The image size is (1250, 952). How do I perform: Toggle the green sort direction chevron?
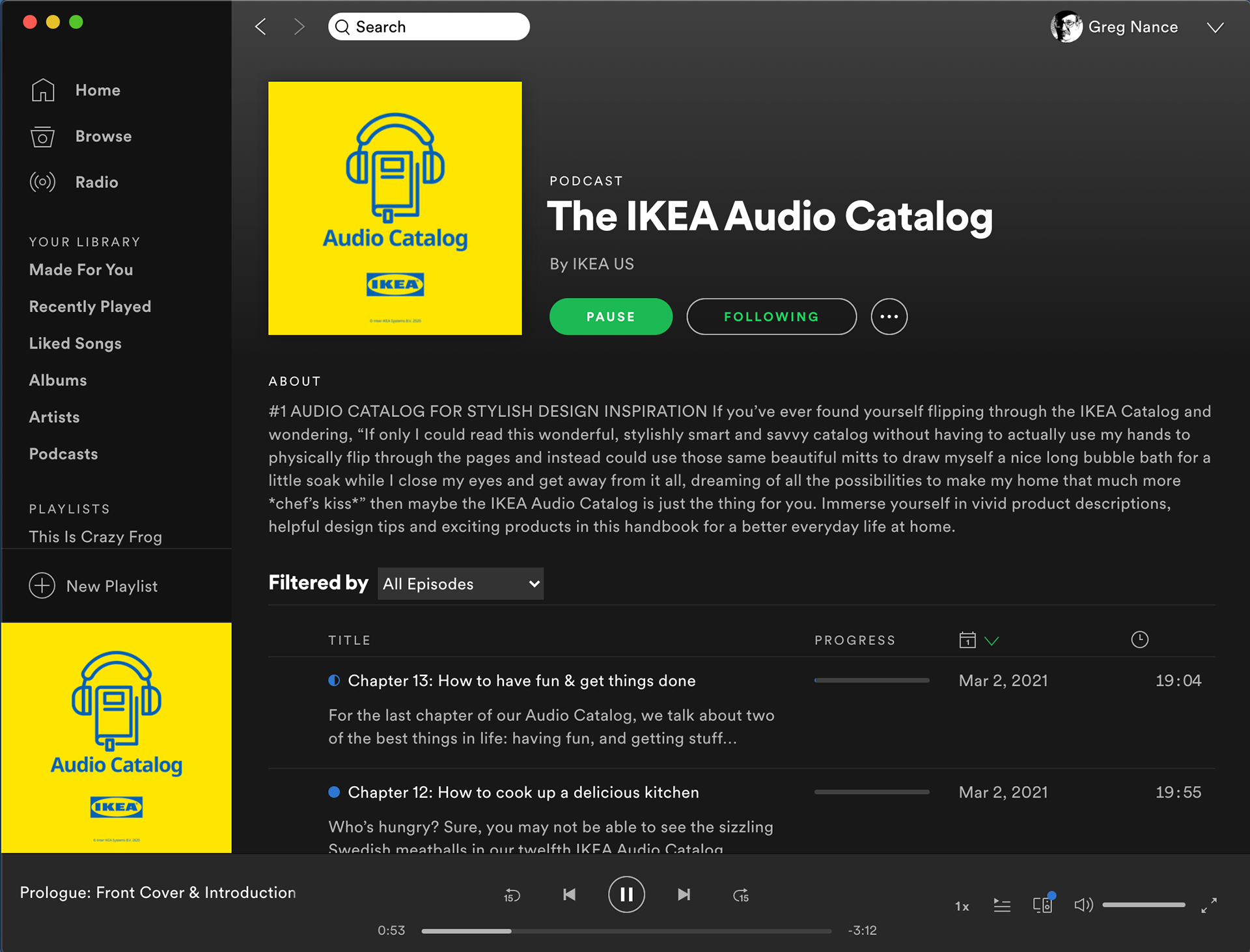click(992, 641)
